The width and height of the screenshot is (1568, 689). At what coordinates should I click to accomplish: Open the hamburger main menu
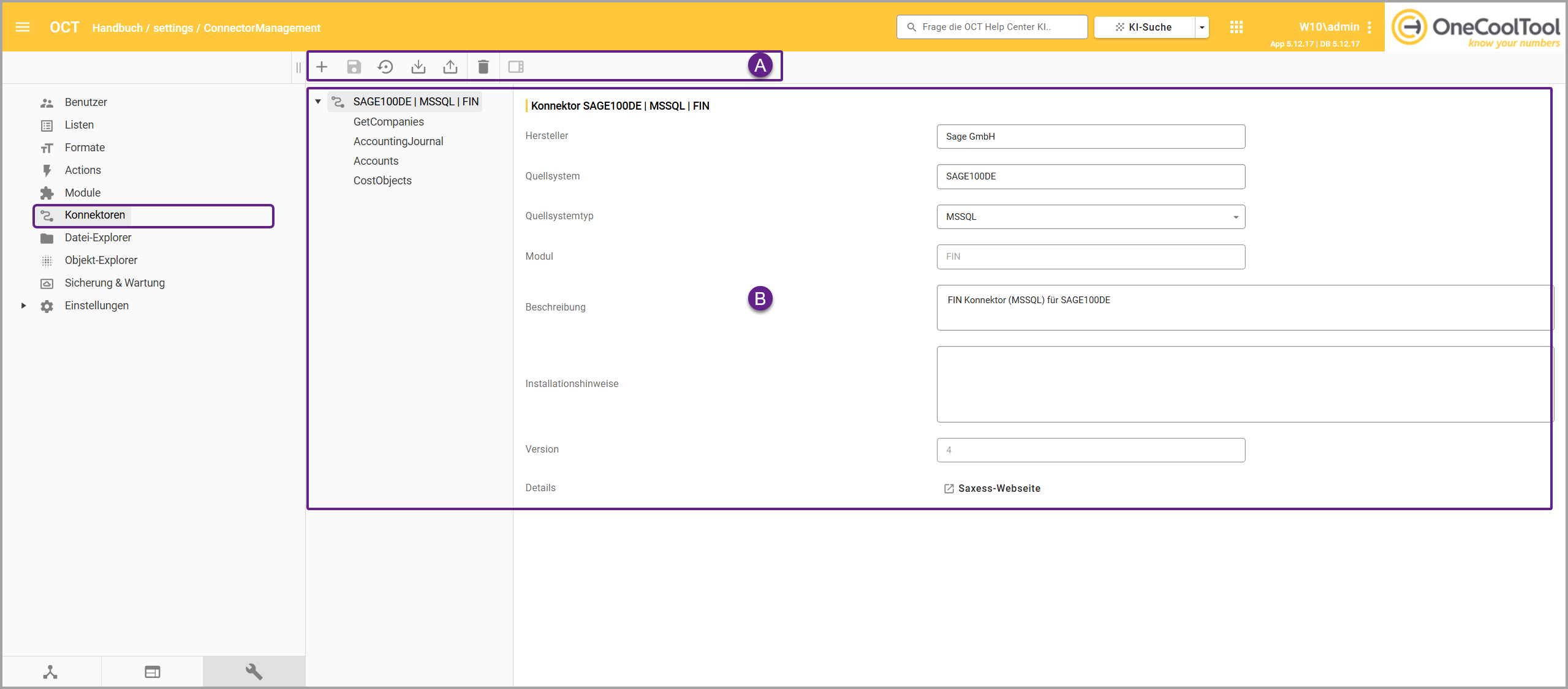(23, 27)
